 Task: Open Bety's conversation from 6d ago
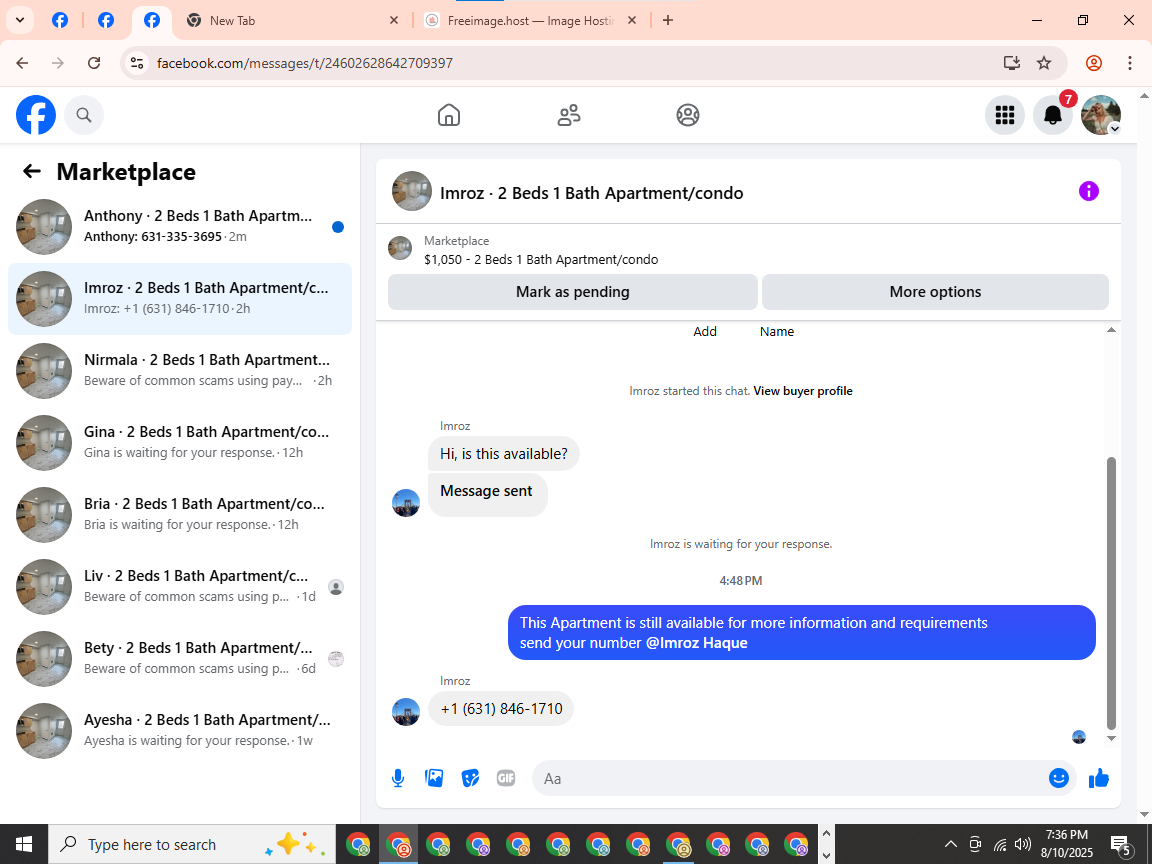(x=179, y=659)
